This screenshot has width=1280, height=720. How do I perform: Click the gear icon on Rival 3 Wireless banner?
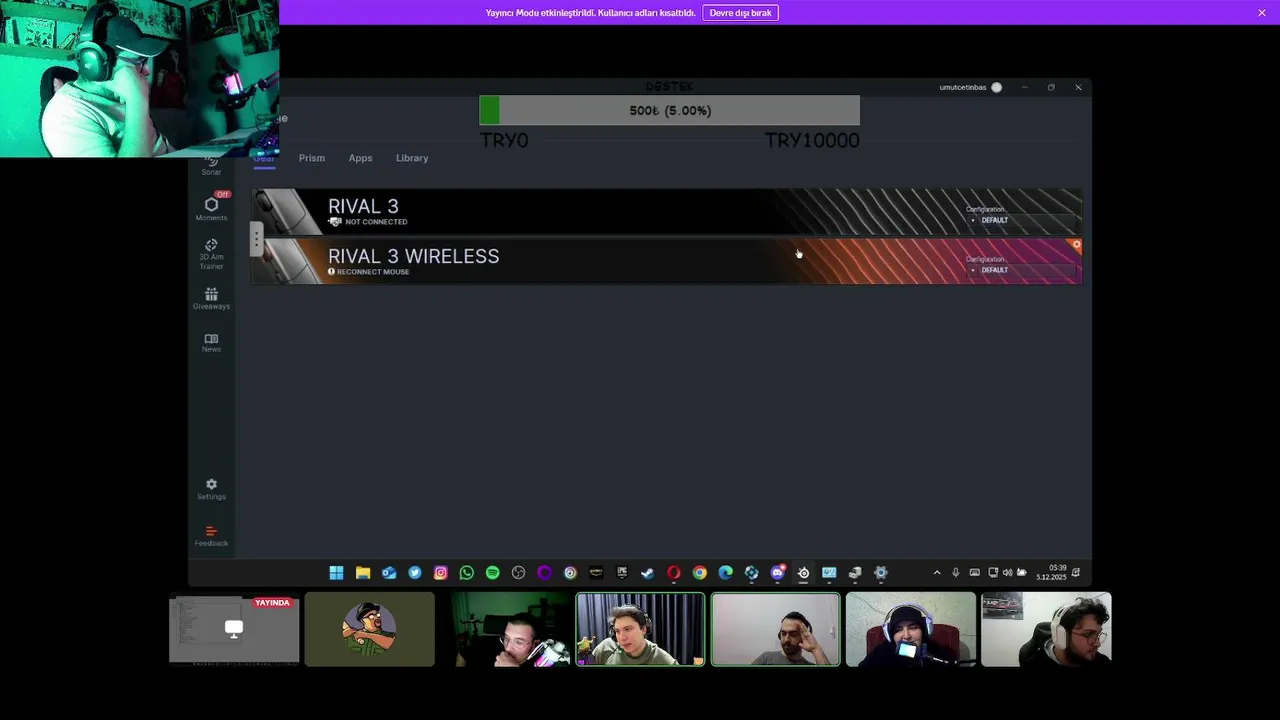[1076, 244]
